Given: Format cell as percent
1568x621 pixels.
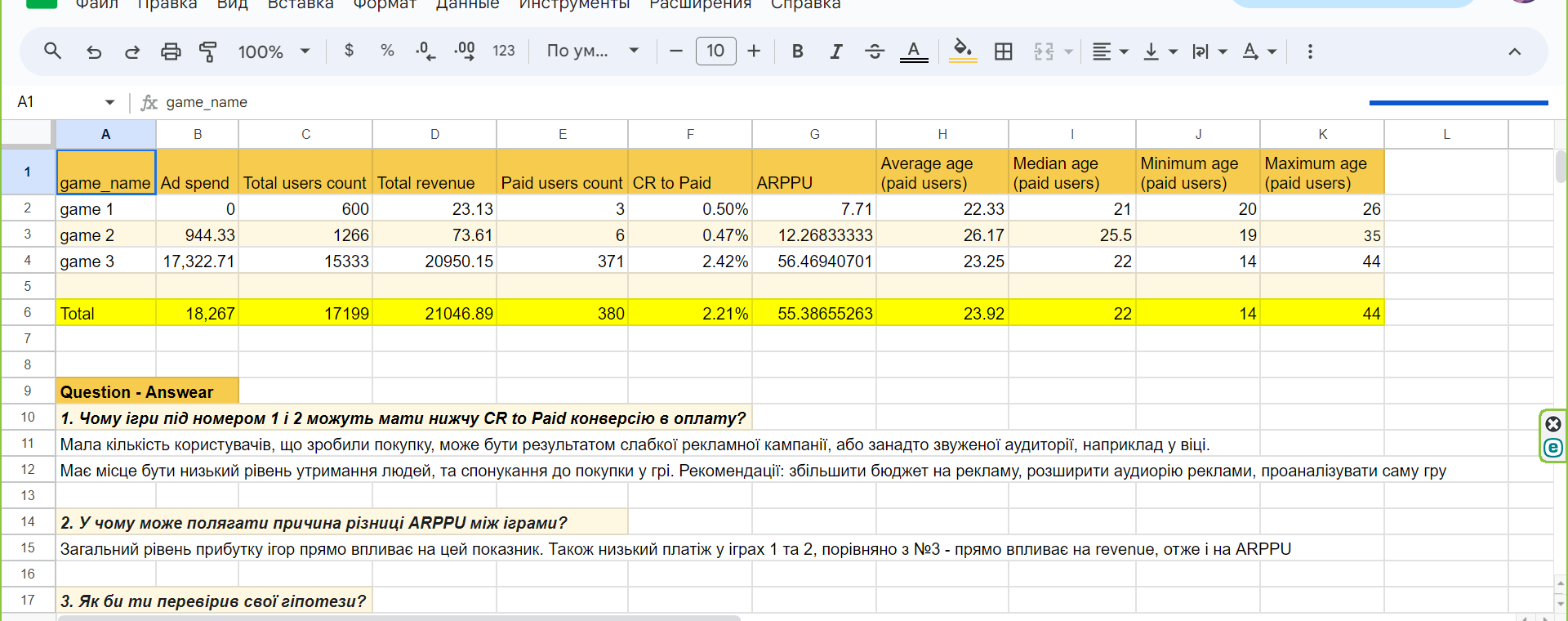Looking at the screenshot, I should pos(387,51).
